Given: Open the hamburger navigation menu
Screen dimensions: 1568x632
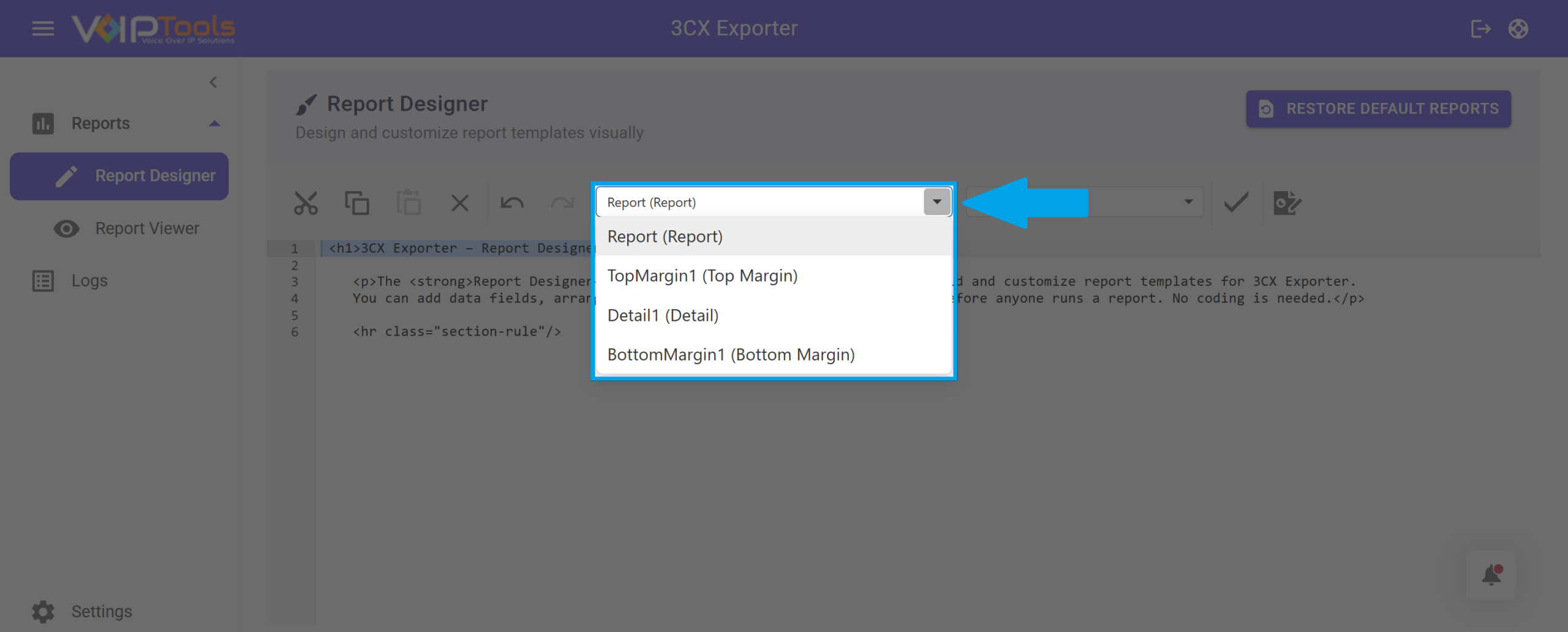Looking at the screenshot, I should pos(43,28).
